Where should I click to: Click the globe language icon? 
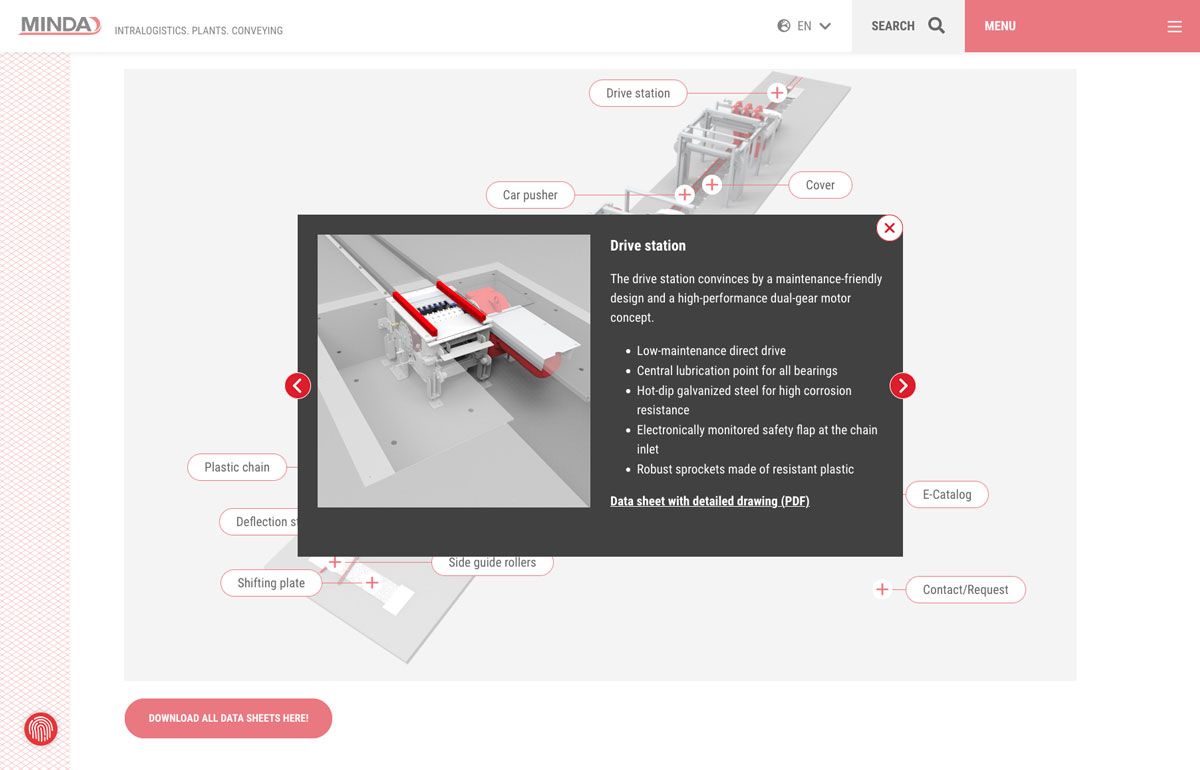pyautogui.click(x=784, y=26)
